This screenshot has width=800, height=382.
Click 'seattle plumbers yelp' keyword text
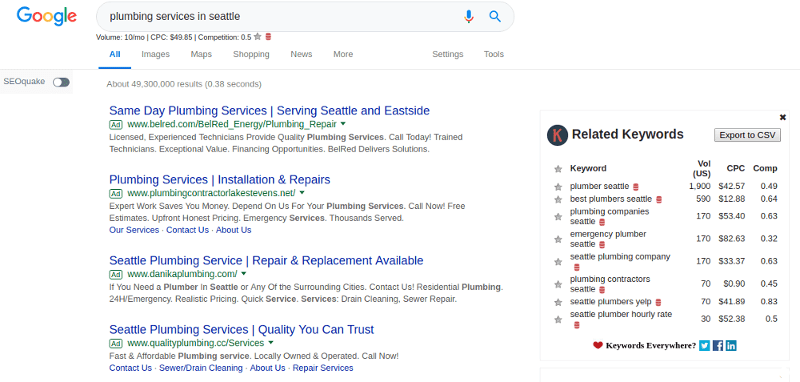click(611, 302)
